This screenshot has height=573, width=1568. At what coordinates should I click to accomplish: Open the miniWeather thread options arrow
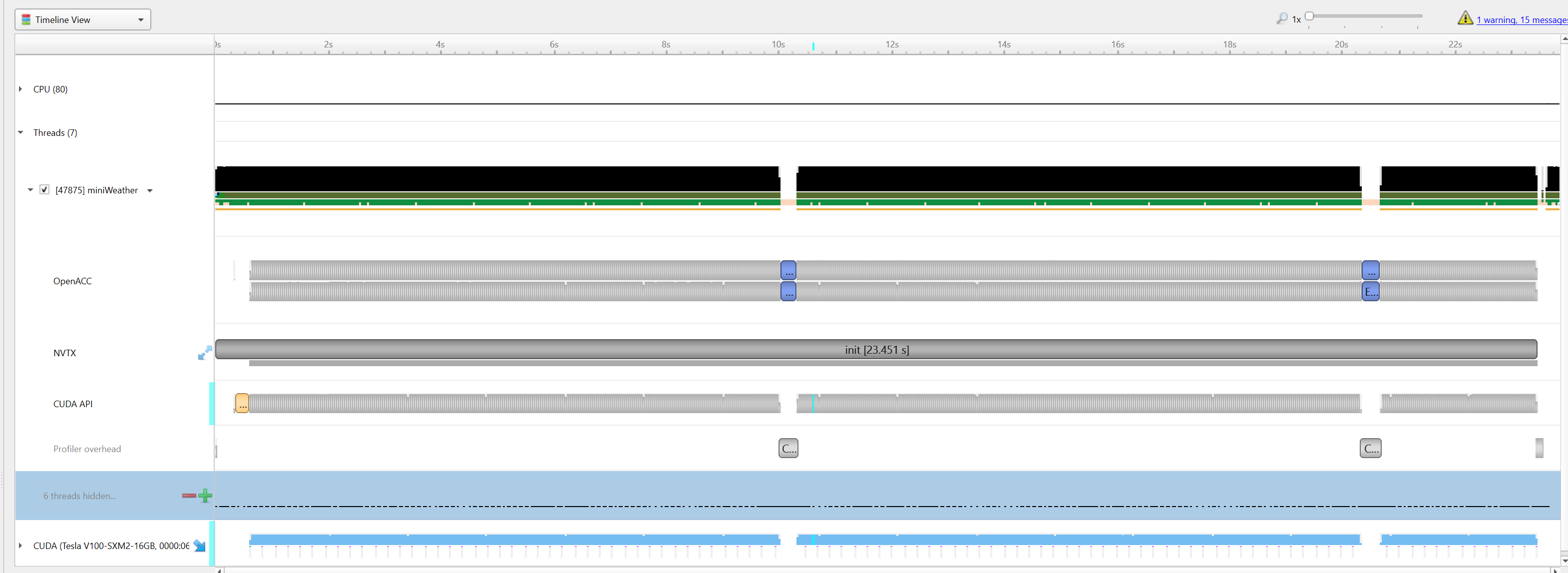(150, 191)
